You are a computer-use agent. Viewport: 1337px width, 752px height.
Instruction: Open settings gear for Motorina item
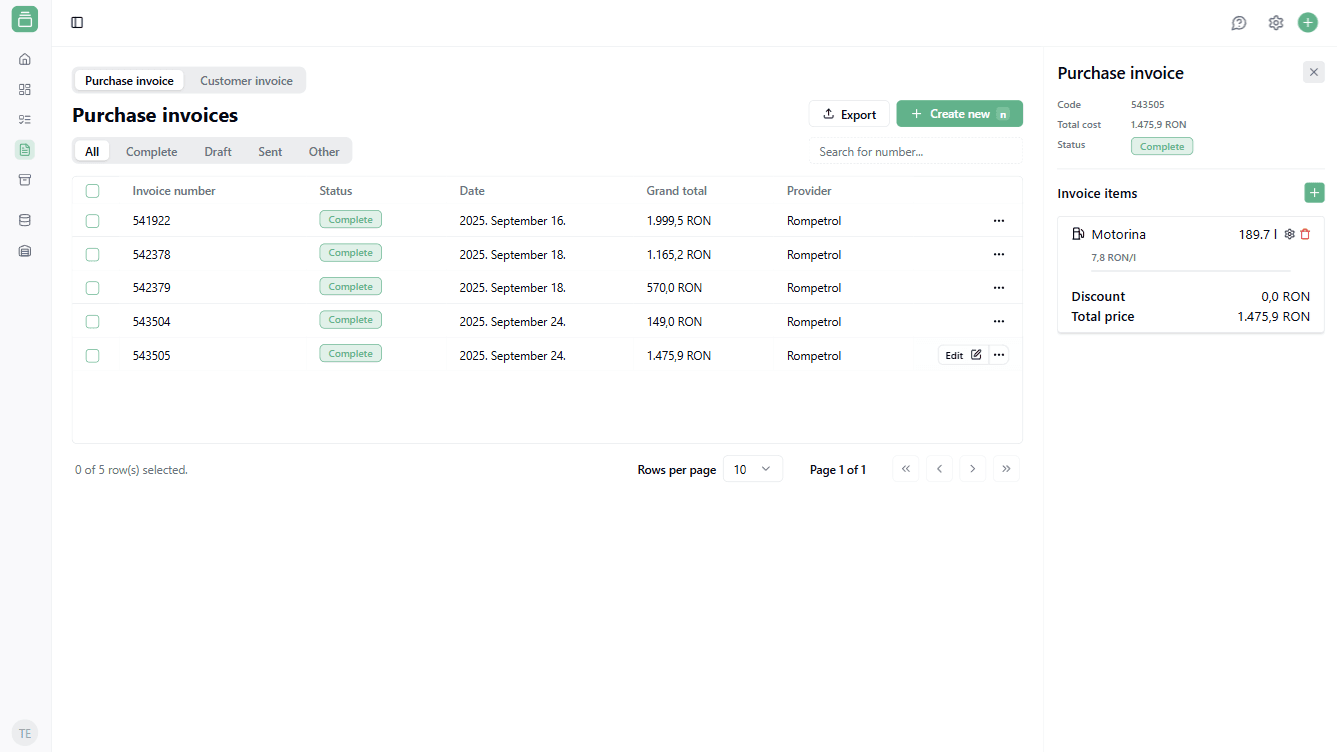(x=1289, y=234)
